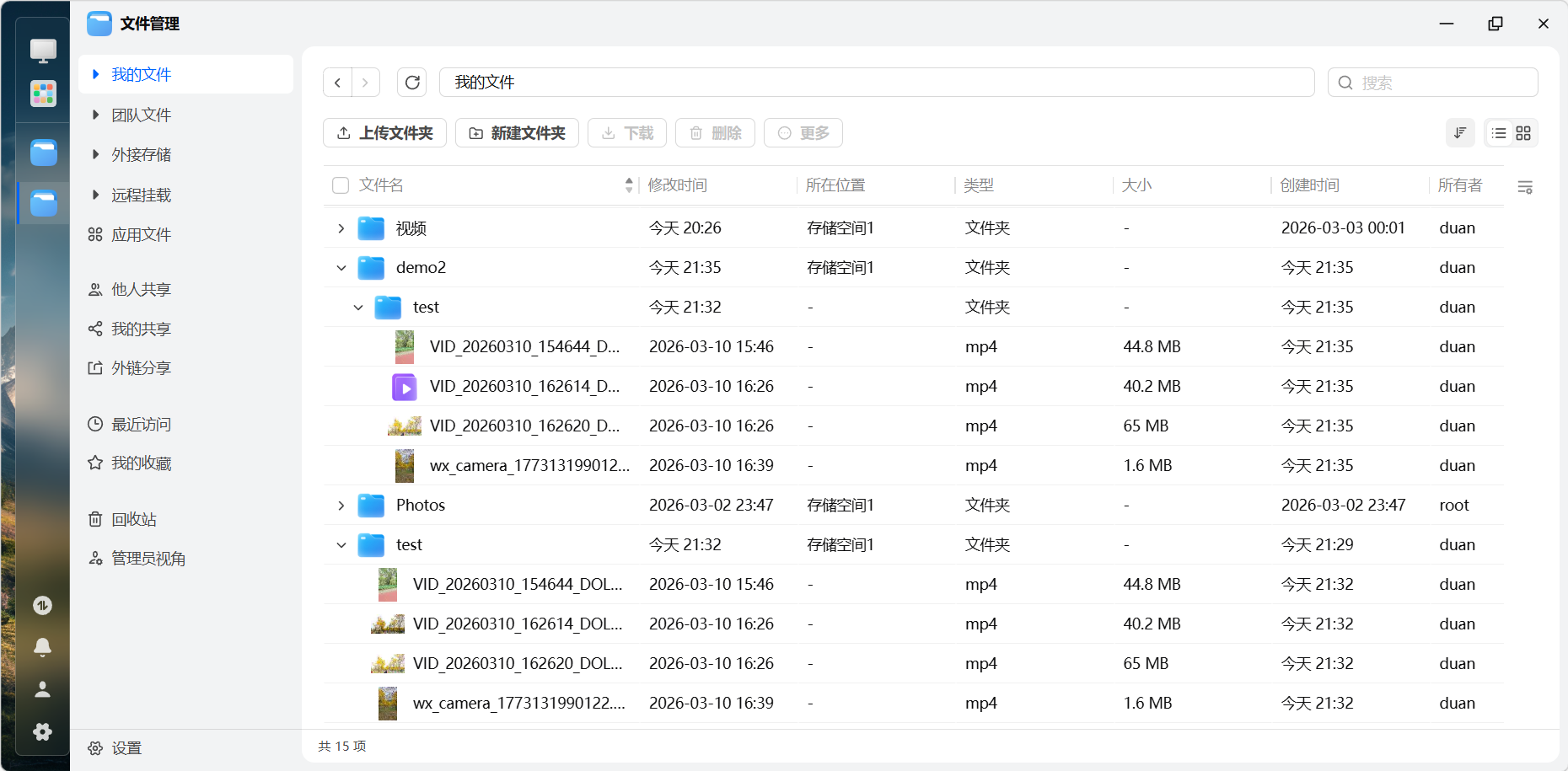Expand 团队文件 in the sidebar

coord(96,115)
